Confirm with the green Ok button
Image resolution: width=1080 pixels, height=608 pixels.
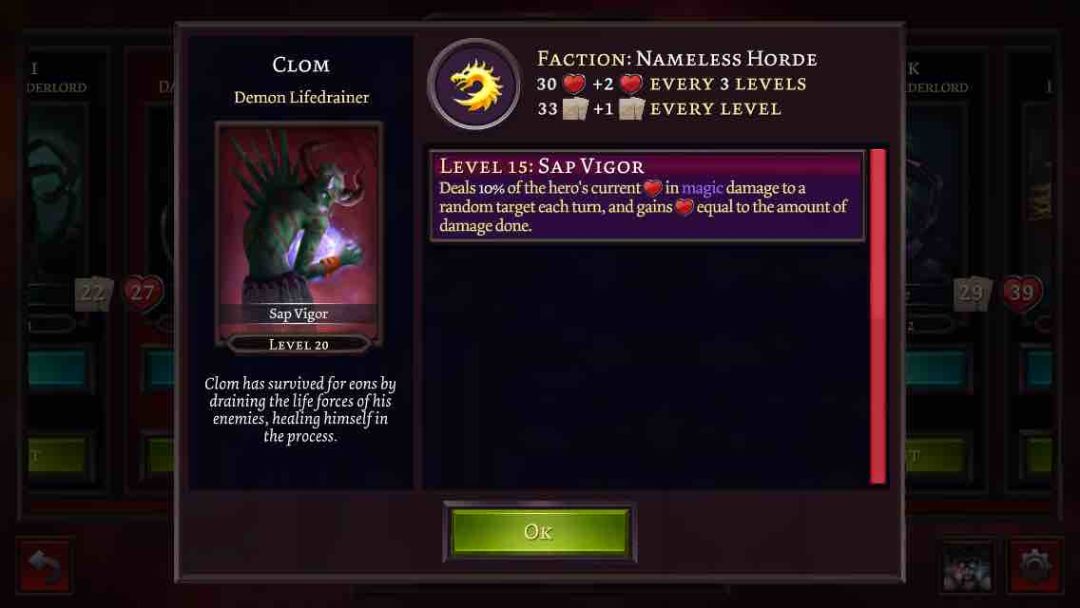(x=539, y=532)
